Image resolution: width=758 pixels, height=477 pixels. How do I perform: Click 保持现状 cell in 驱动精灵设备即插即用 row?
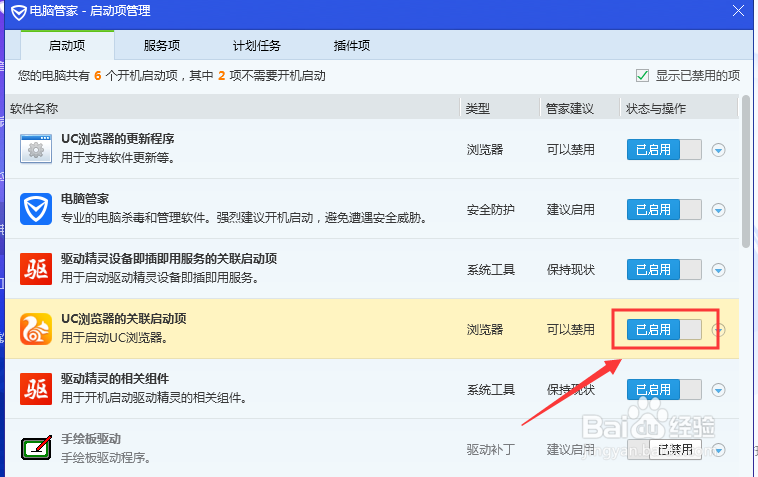570,270
